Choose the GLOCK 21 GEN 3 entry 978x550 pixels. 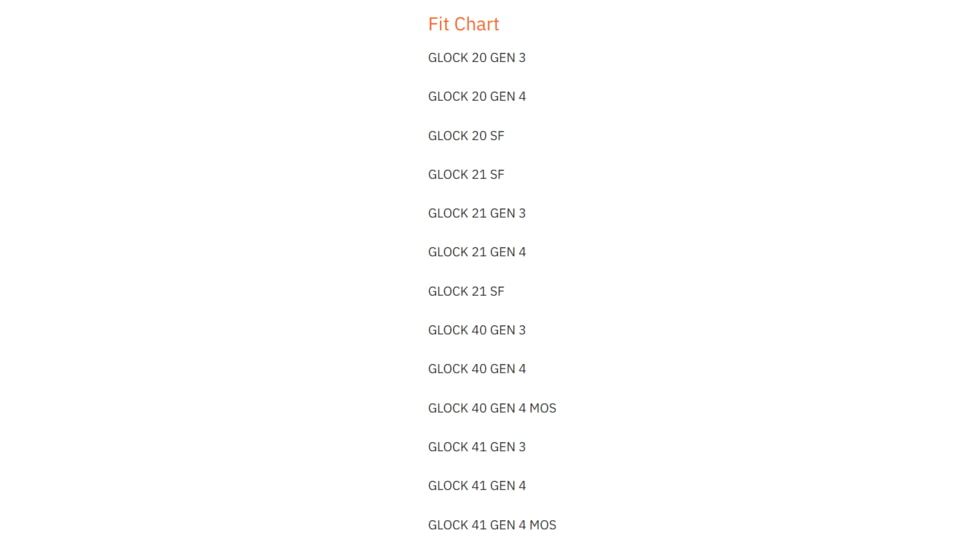476,214
